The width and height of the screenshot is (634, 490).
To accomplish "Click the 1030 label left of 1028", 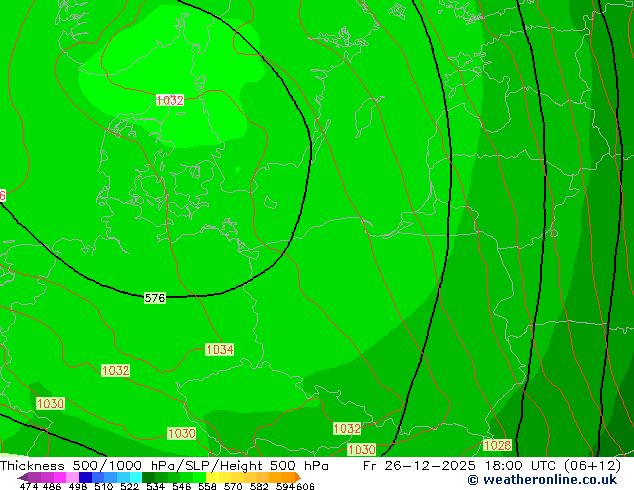I will (361, 449).
